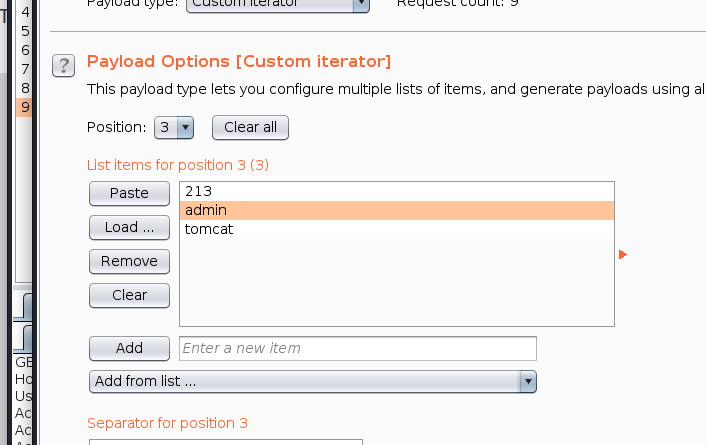Click the Paste button
The image size is (706, 445).
point(129,193)
